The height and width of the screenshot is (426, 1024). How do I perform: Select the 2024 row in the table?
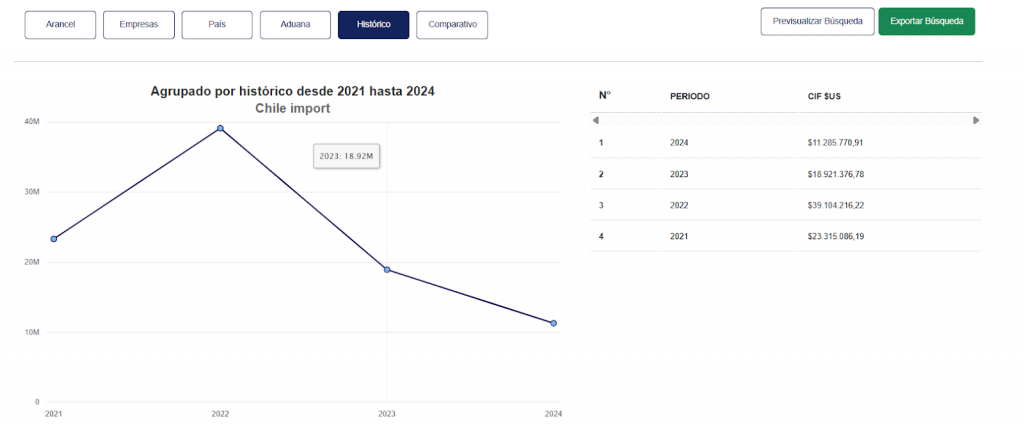tap(786, 142)
